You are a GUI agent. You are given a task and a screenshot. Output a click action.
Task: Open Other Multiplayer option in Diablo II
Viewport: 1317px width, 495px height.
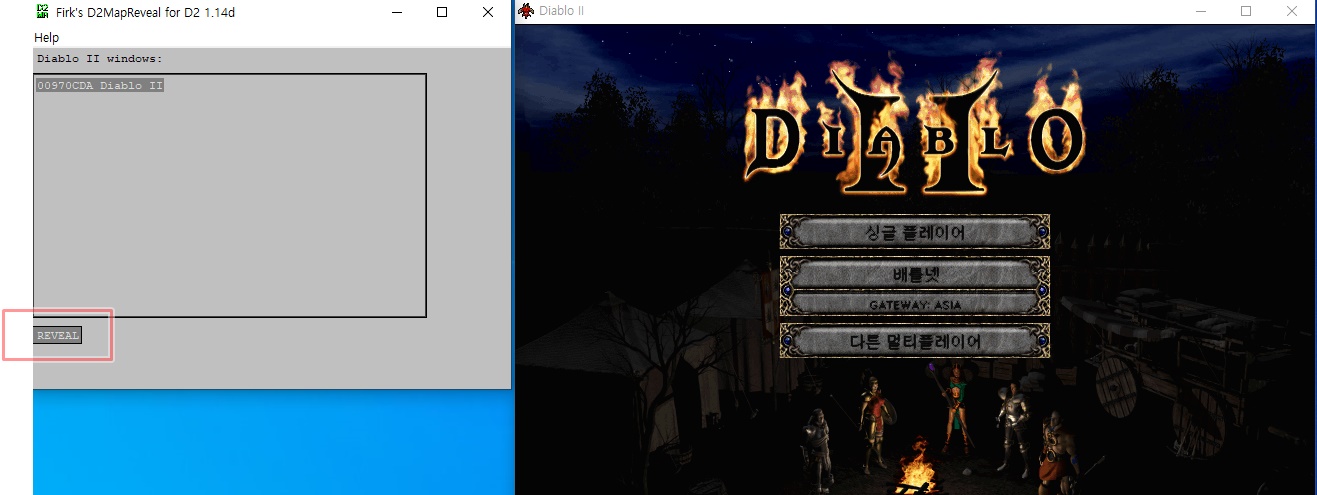[914, 341]
